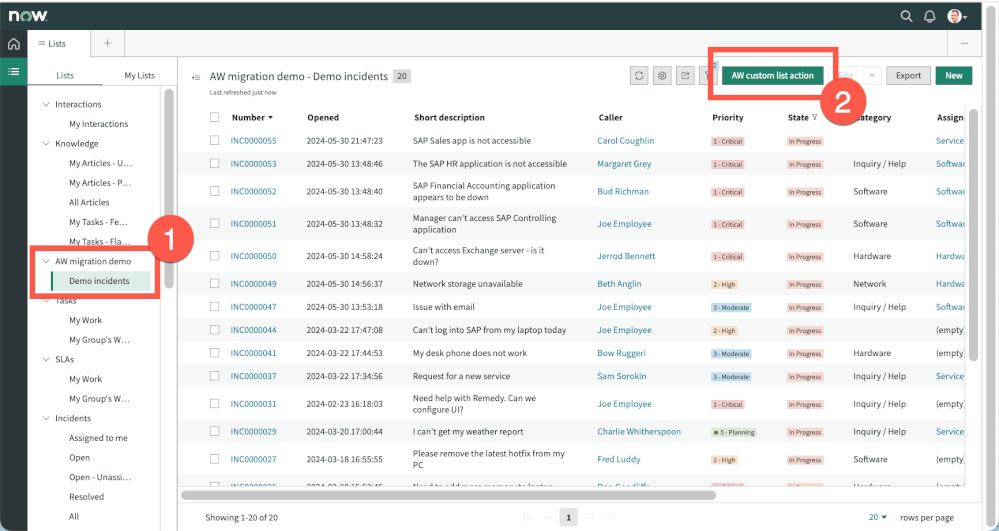Check the box for INC0000051
The image size is (999, 531).
point(215,223)
